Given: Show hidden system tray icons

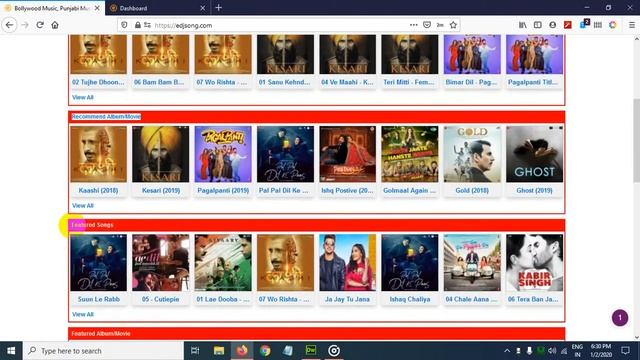Looking at the screenshot, I should (x=507, y=351).
